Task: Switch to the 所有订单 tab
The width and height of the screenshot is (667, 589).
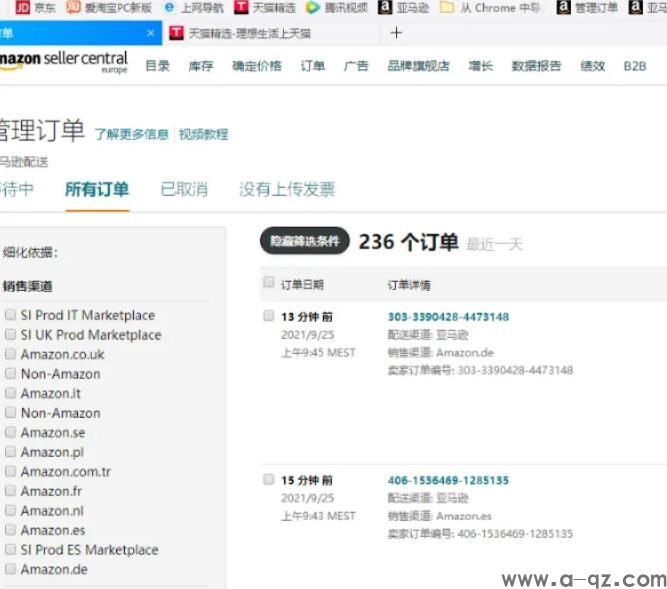Action: click(x=97, y=190)
